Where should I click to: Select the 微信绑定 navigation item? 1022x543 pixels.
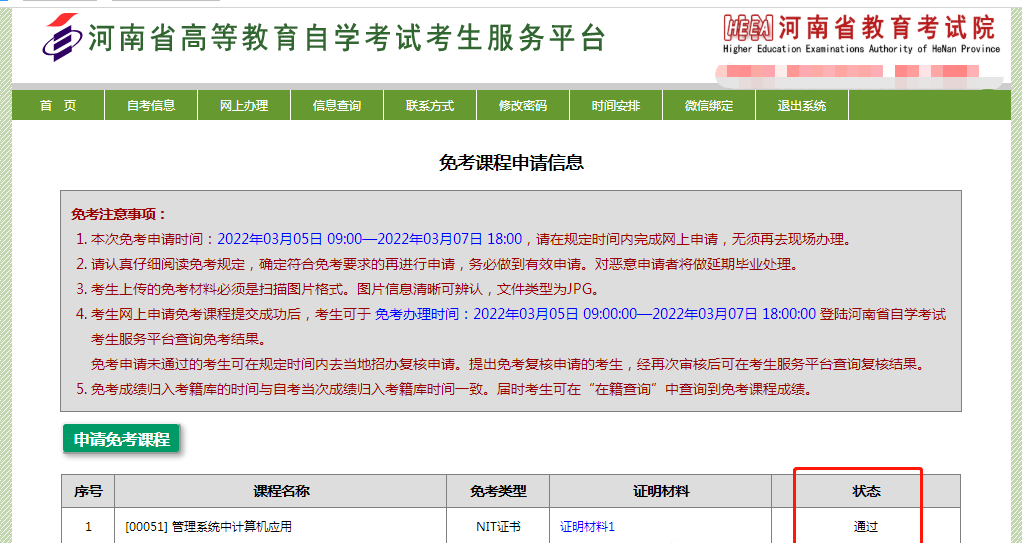pos(709,106)
